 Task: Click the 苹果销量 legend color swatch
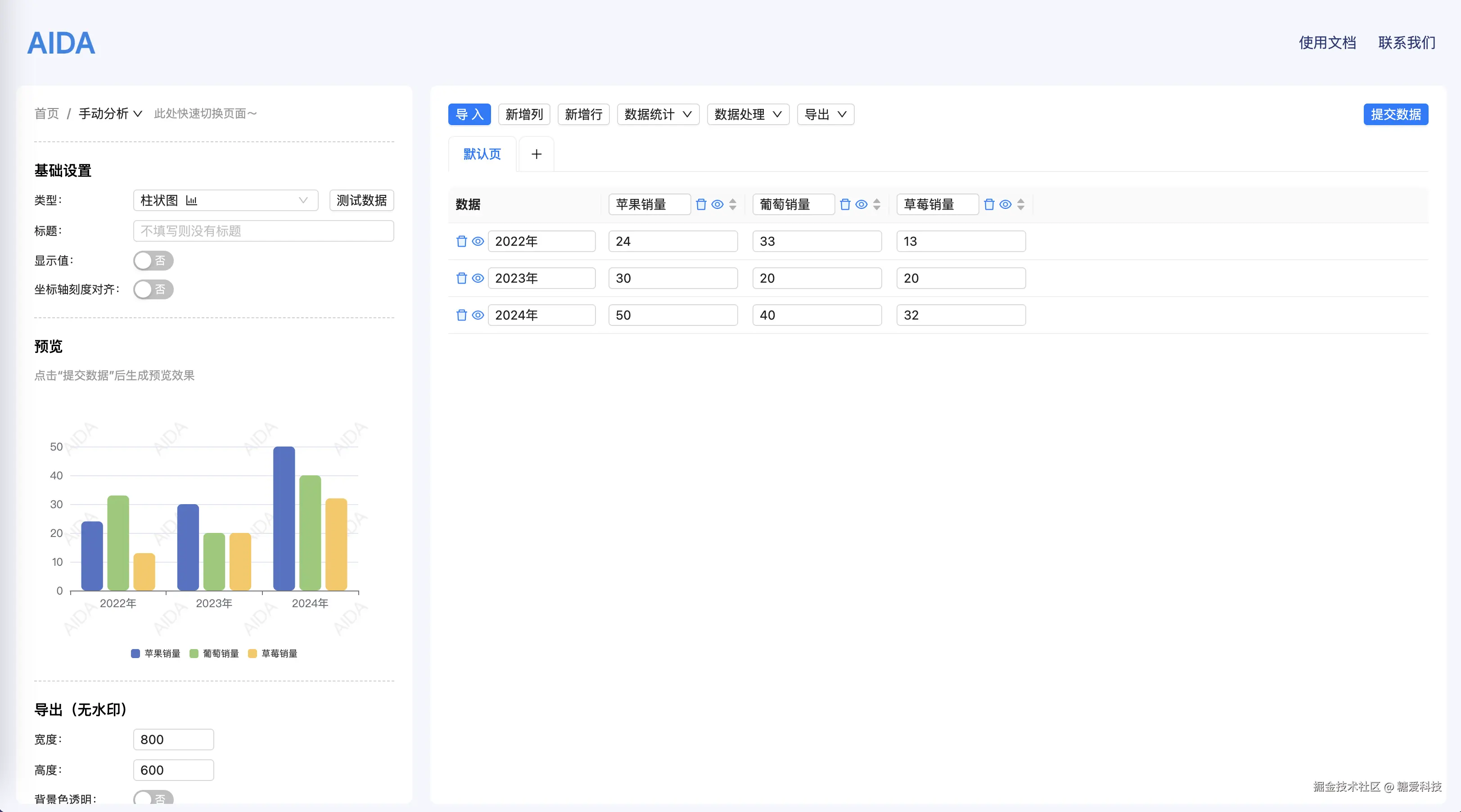click(x=135, y=654)
